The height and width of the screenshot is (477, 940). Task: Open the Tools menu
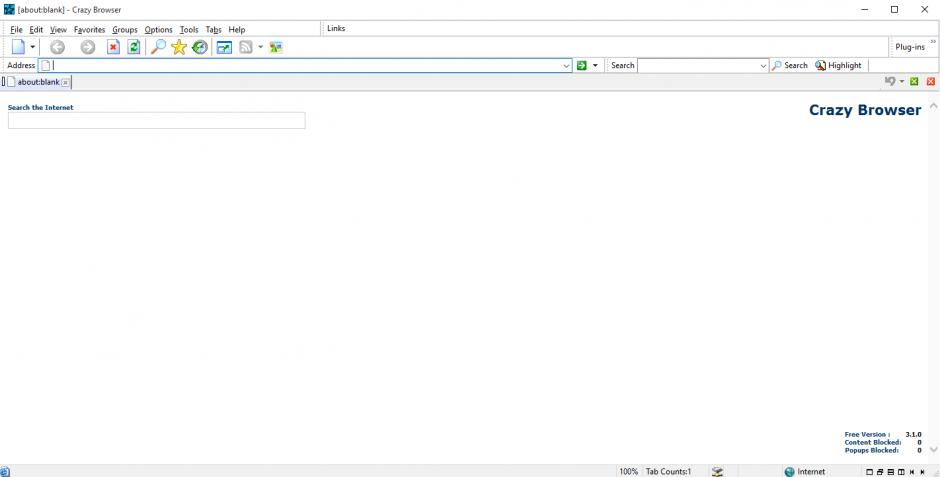(189, 29)
